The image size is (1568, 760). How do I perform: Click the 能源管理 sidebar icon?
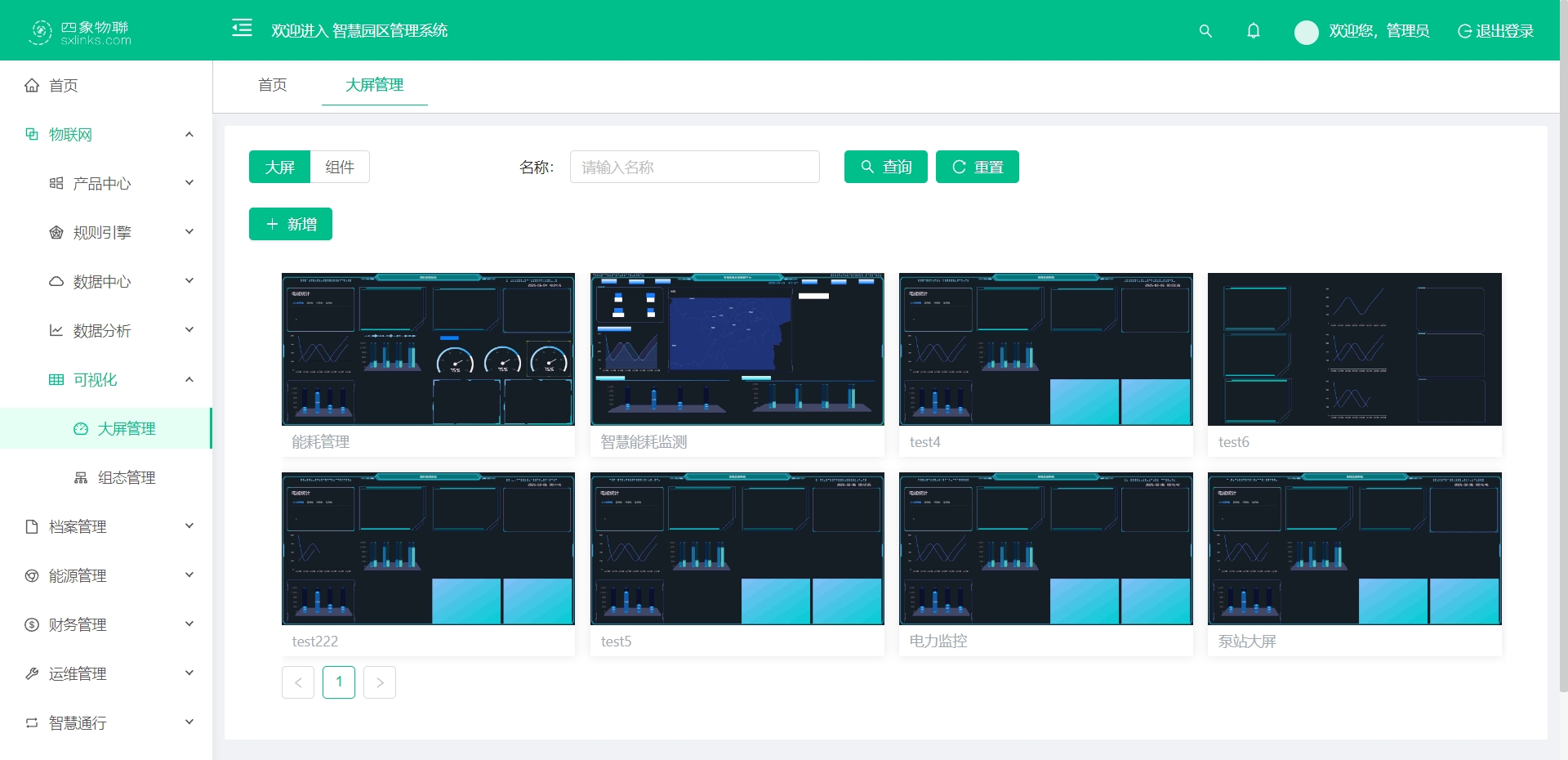pyautogui.click(x=32, y=576)
